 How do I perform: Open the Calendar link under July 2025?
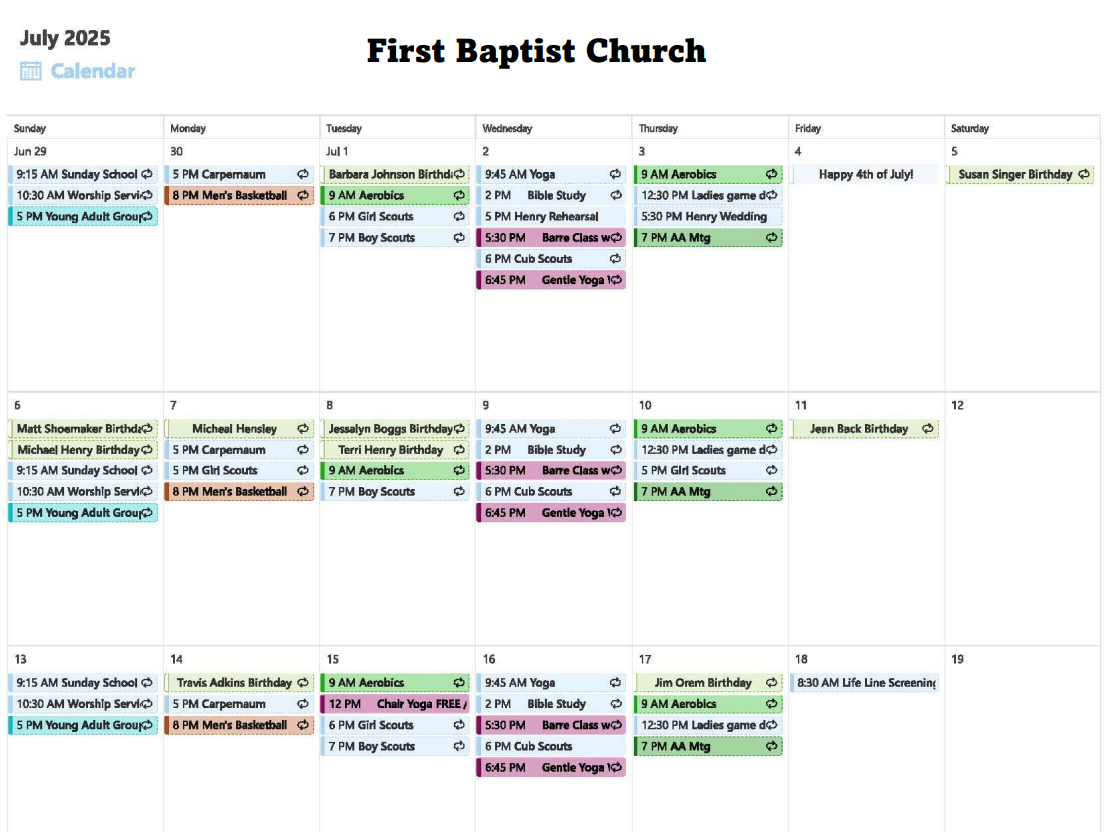93,71
